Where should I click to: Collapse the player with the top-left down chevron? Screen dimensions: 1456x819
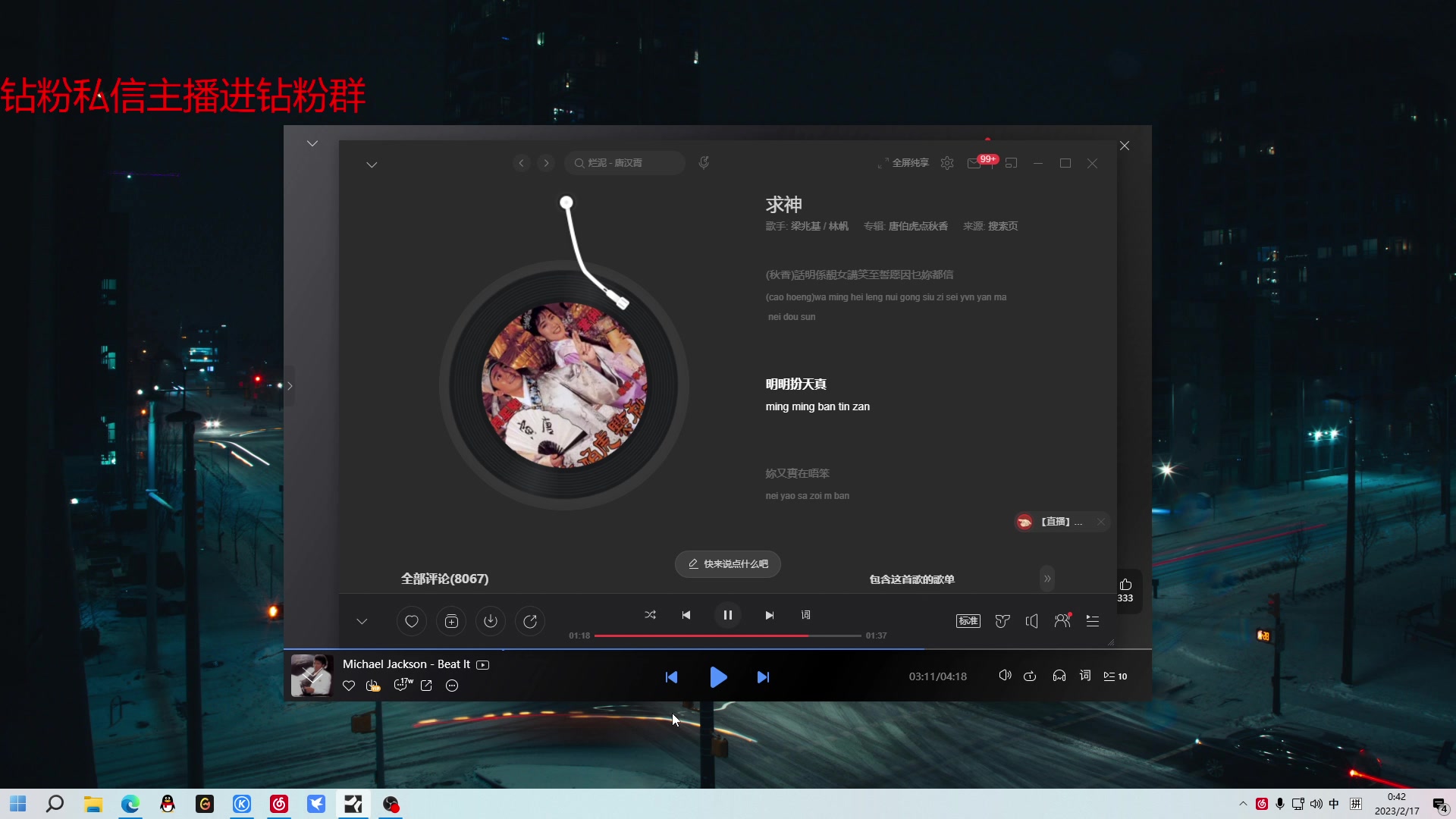click(312, 143)
